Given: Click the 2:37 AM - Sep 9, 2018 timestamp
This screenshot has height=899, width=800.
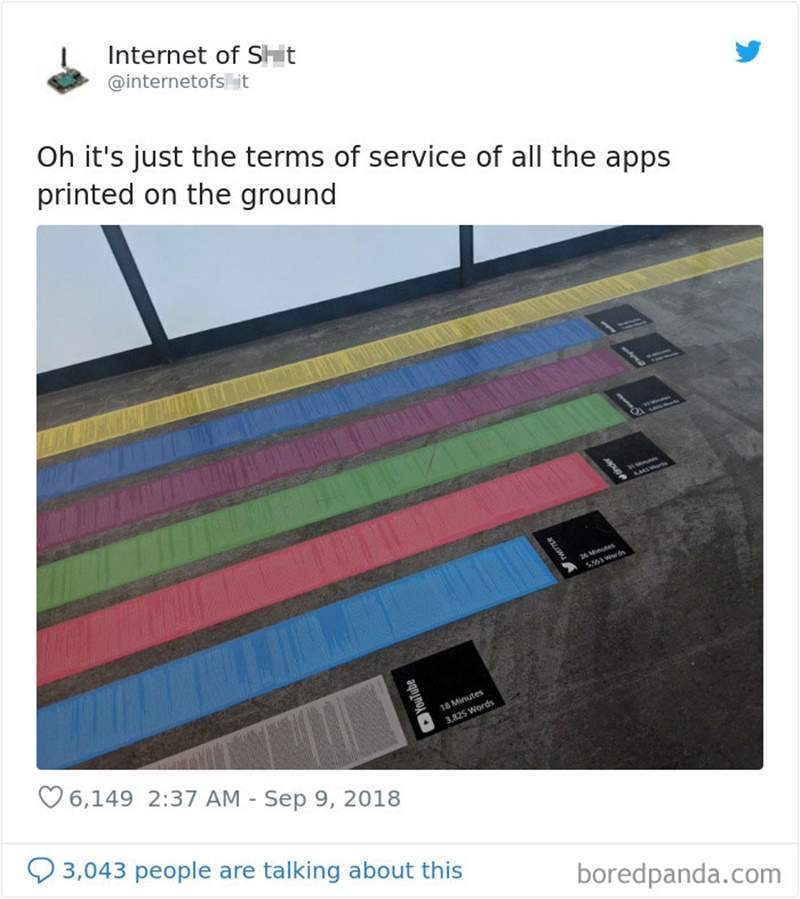Looking at the screenshot, I should click(271, 798).
